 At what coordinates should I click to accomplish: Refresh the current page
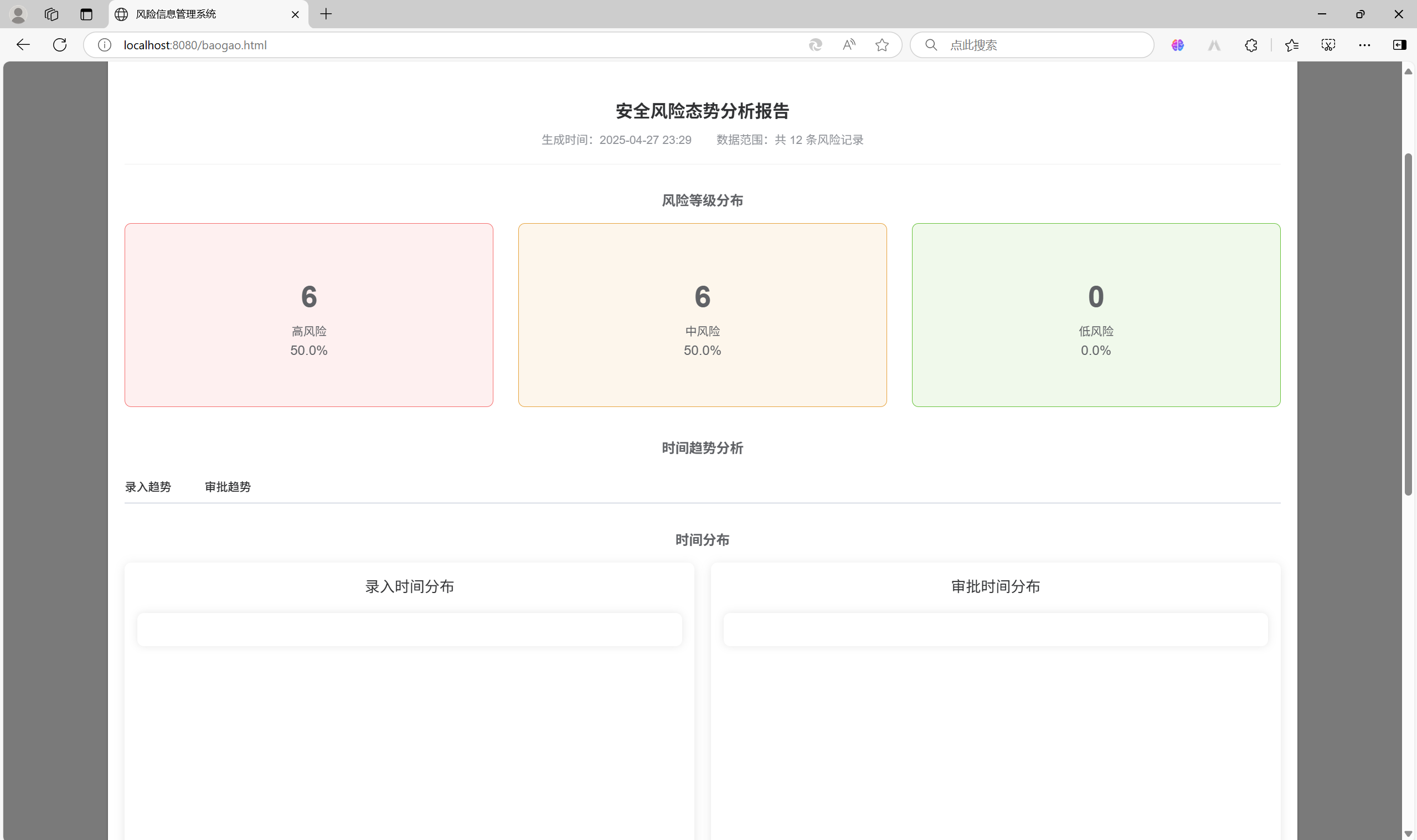click(60, 45)
